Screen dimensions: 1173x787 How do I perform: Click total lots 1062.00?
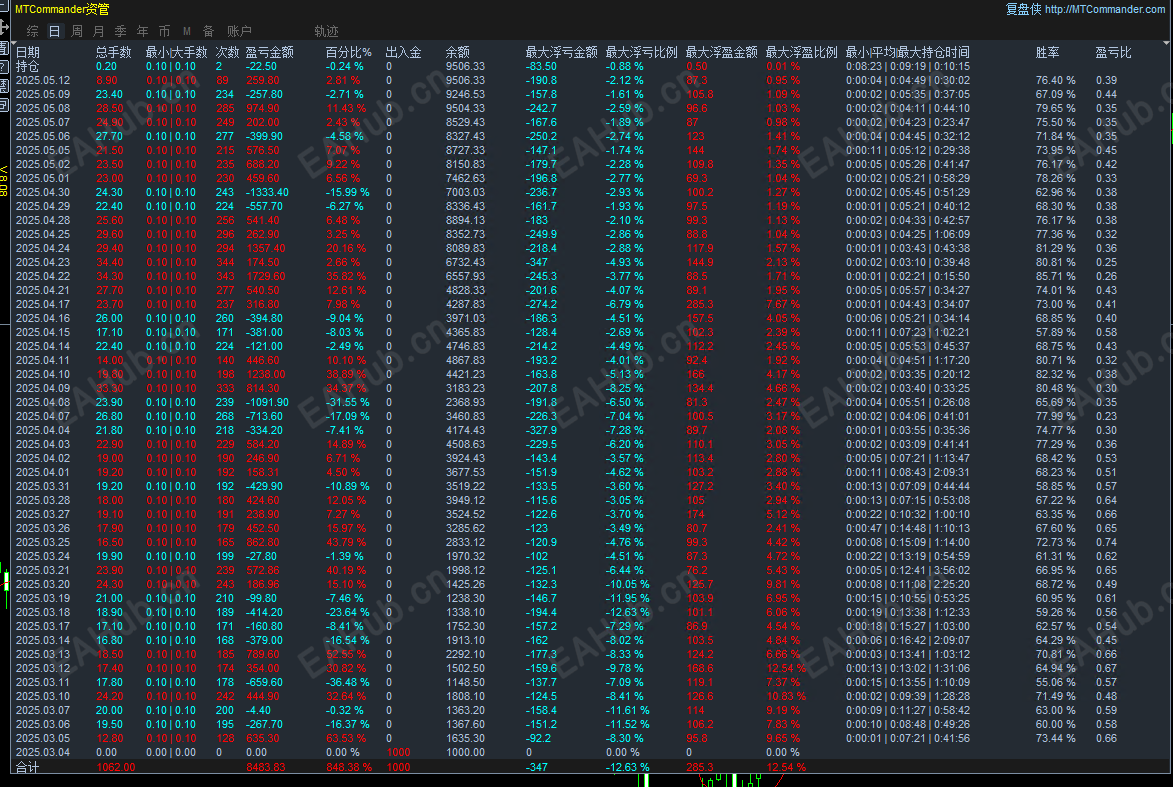point(116,768)
